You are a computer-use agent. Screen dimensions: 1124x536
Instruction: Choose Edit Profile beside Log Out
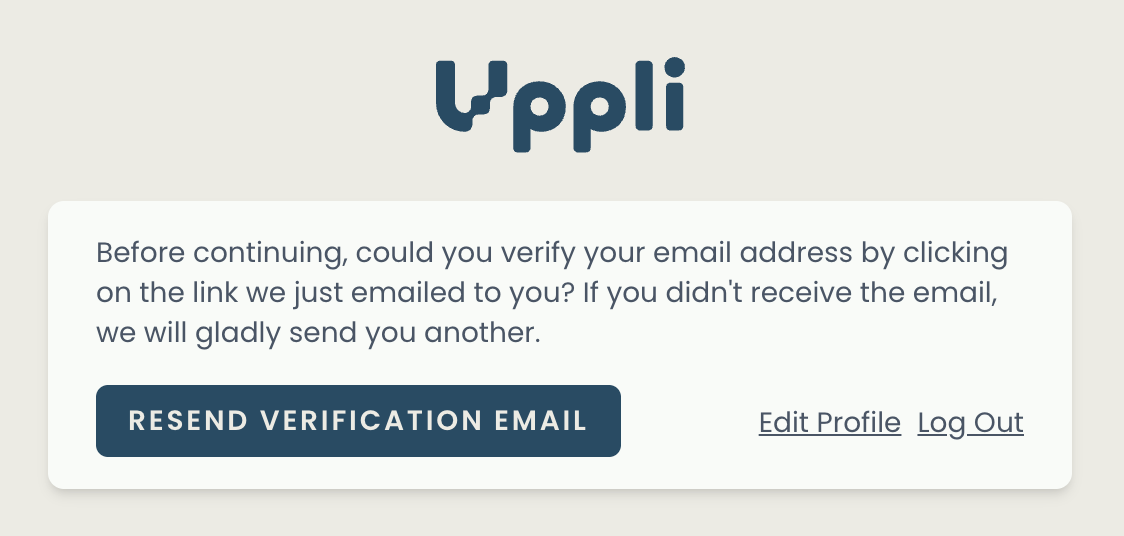(829, 423)
